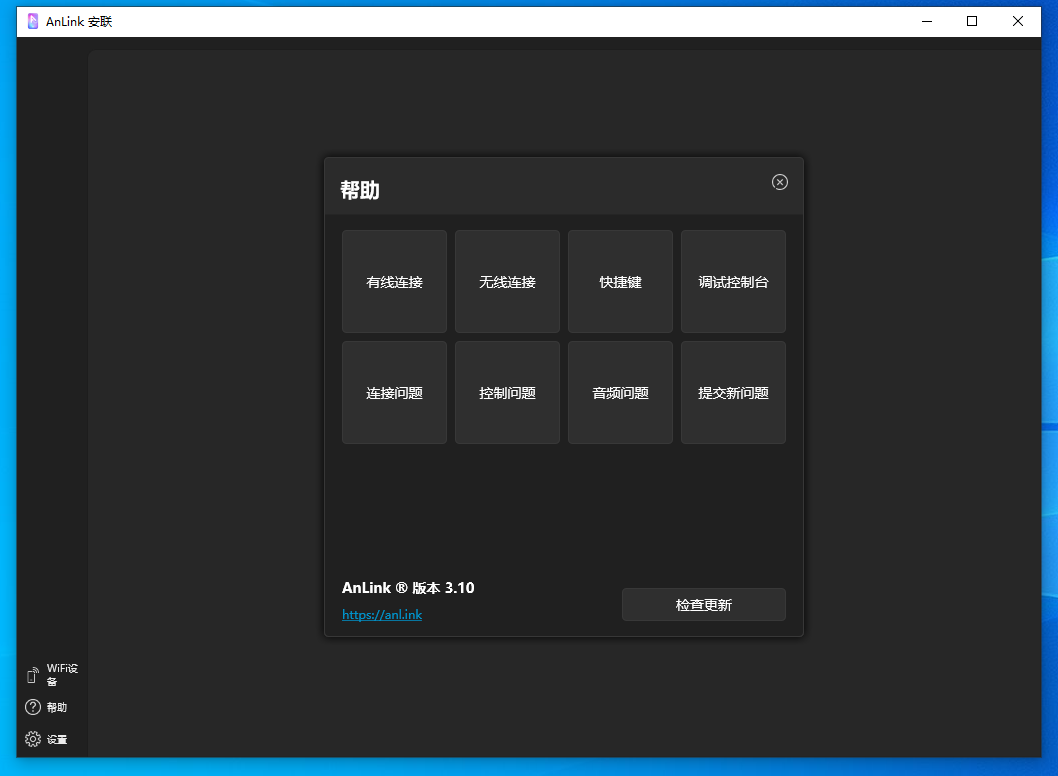1058x776 pixels.
Task: Click the AnLink ® 版本 3.10 text
Action: pyautogui.click(x=408, y=588)
